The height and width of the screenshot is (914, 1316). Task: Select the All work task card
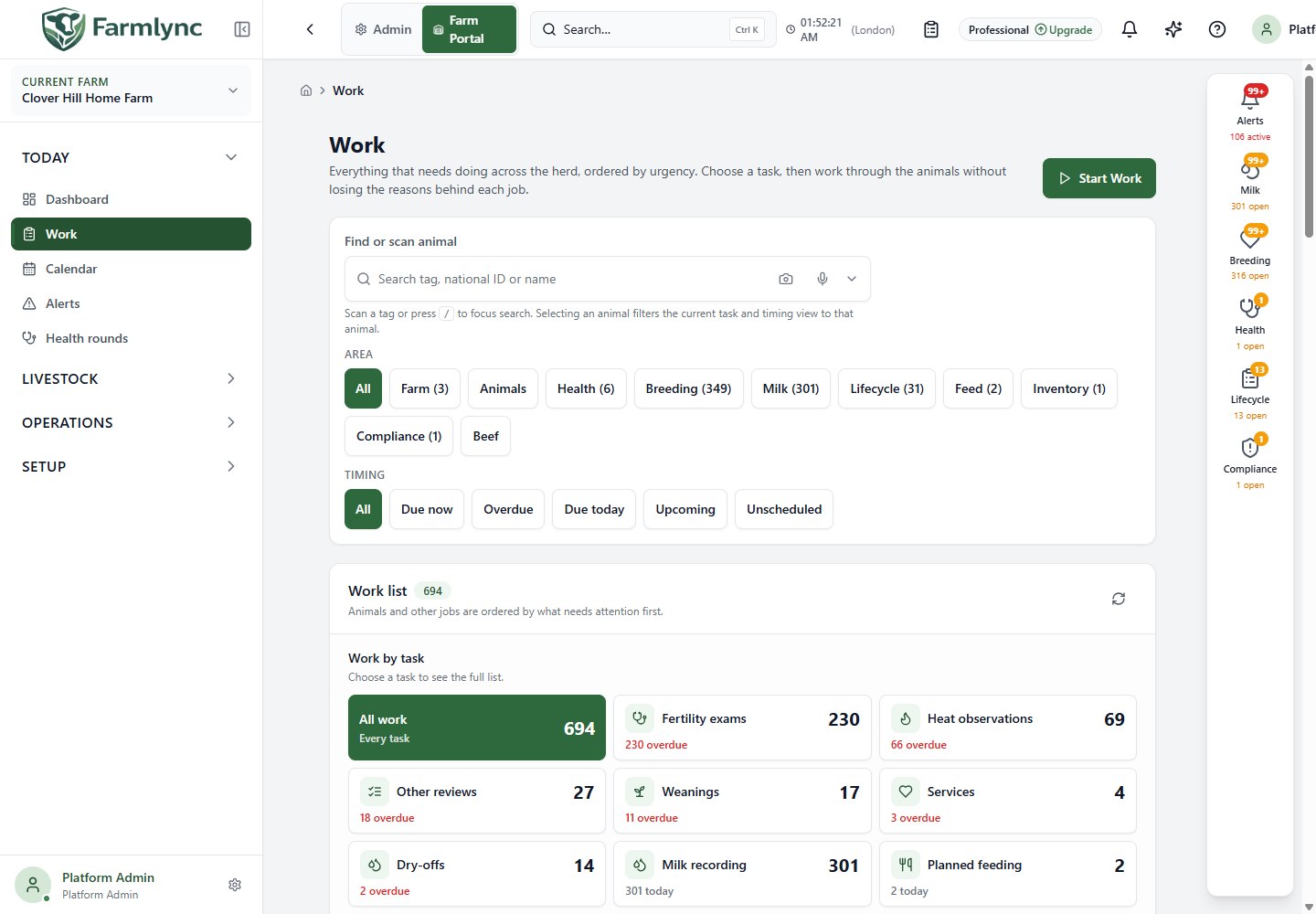point(477,728)
